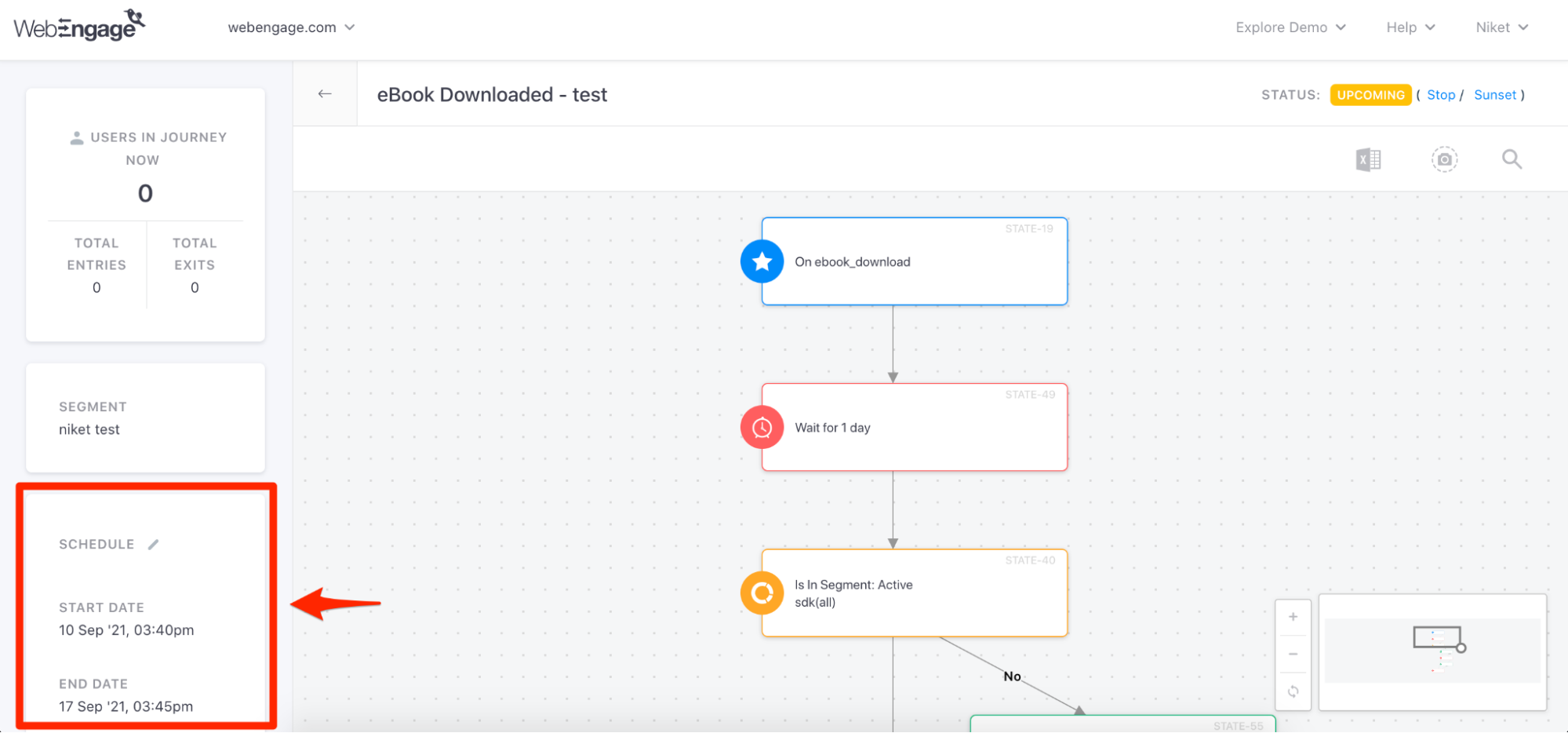Click the Sunset journey link
The height and width of the screenshot is (733, 1568).
[x=1494, y=95]
